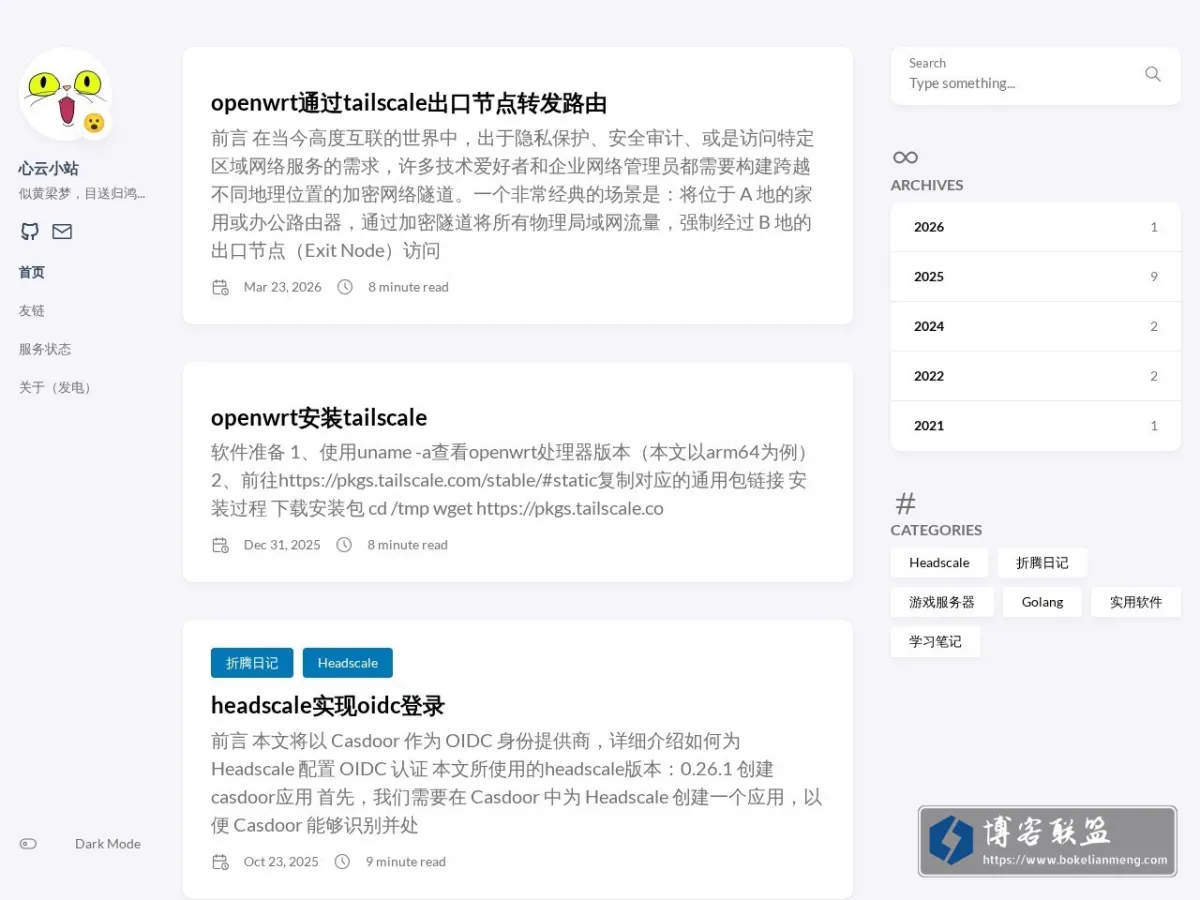Click the ARCHIVES heading

click(x=927, y=185)
